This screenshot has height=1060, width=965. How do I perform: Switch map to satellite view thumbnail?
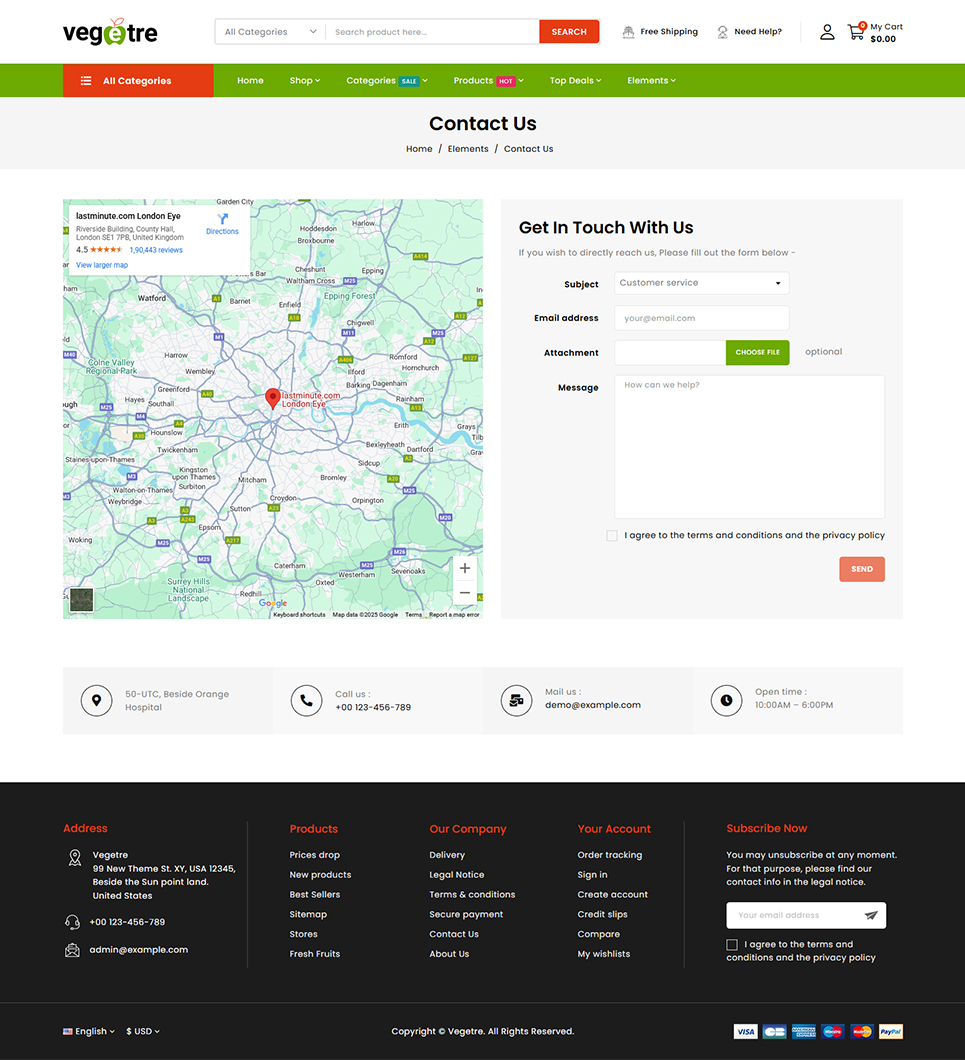click(81, 600)
